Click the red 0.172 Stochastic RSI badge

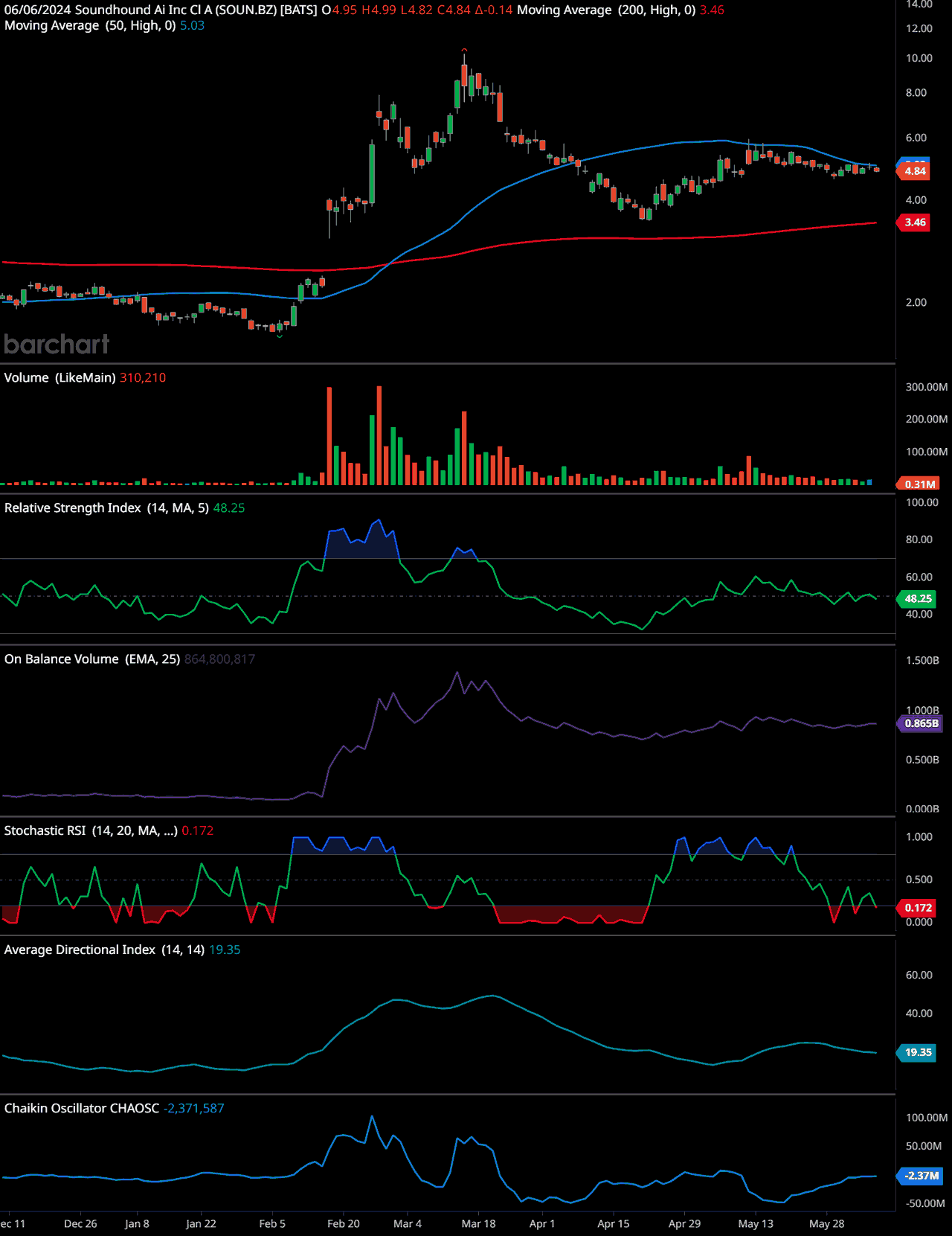(x=918, y=908)
